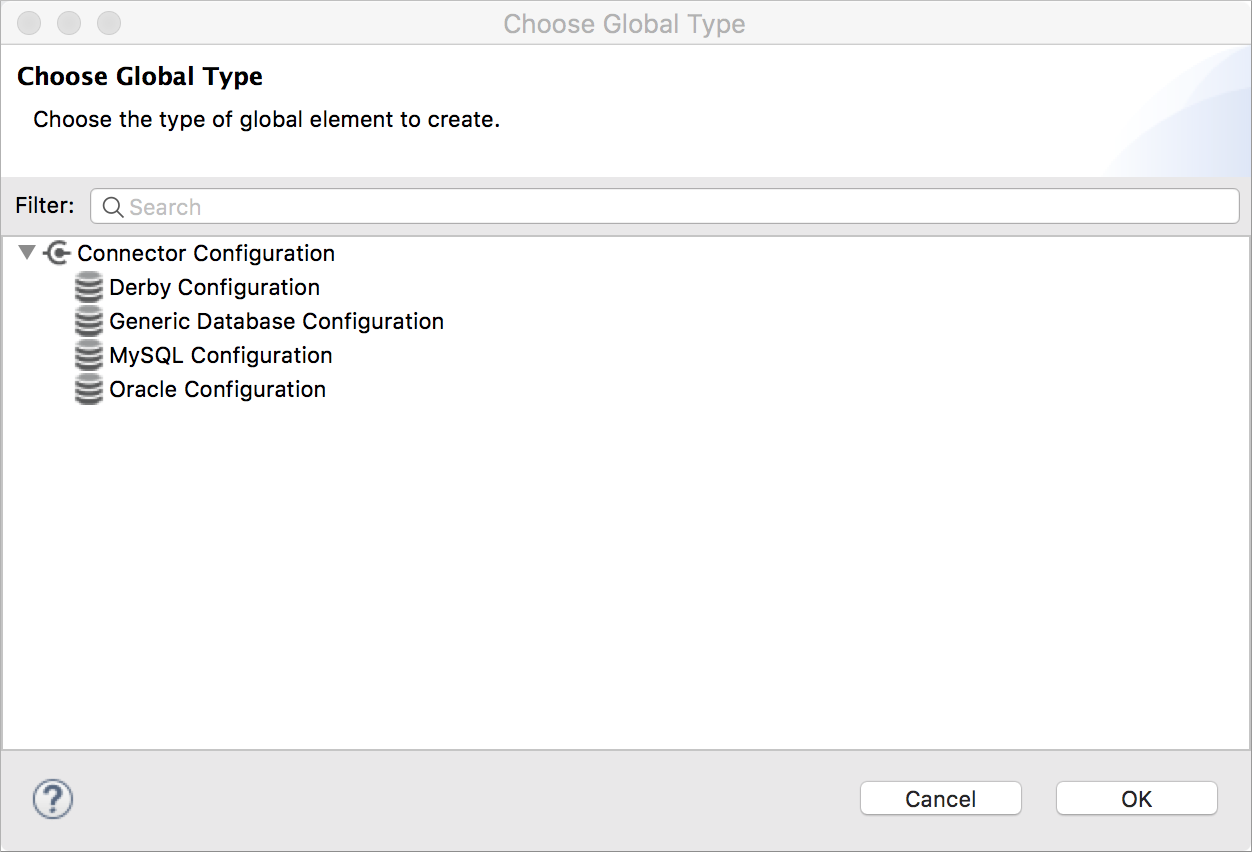Select the Connector Configuration root node
1252x852 pixels.
tap(205, 253)
